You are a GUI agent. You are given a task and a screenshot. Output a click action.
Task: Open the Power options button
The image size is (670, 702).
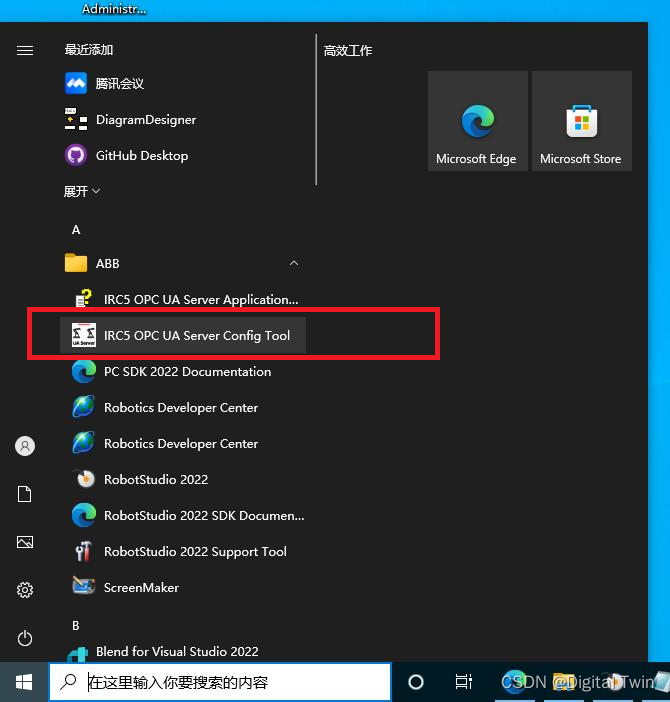click(25, 638)
